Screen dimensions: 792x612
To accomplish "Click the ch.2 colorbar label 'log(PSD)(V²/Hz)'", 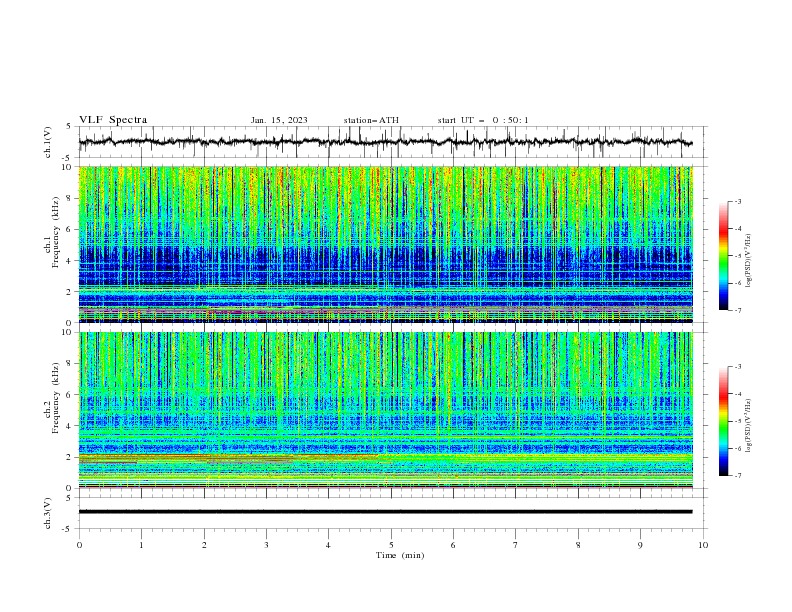I will click(x=748, y=426).
